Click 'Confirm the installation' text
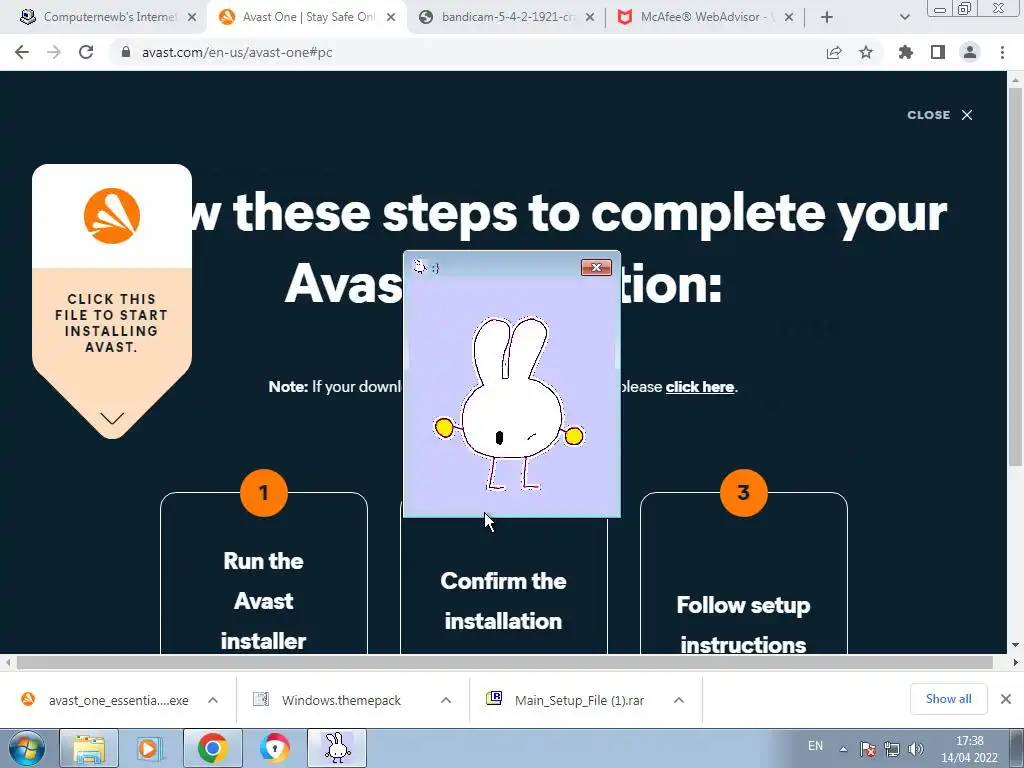1024x768 pixels. click(503, 601)
